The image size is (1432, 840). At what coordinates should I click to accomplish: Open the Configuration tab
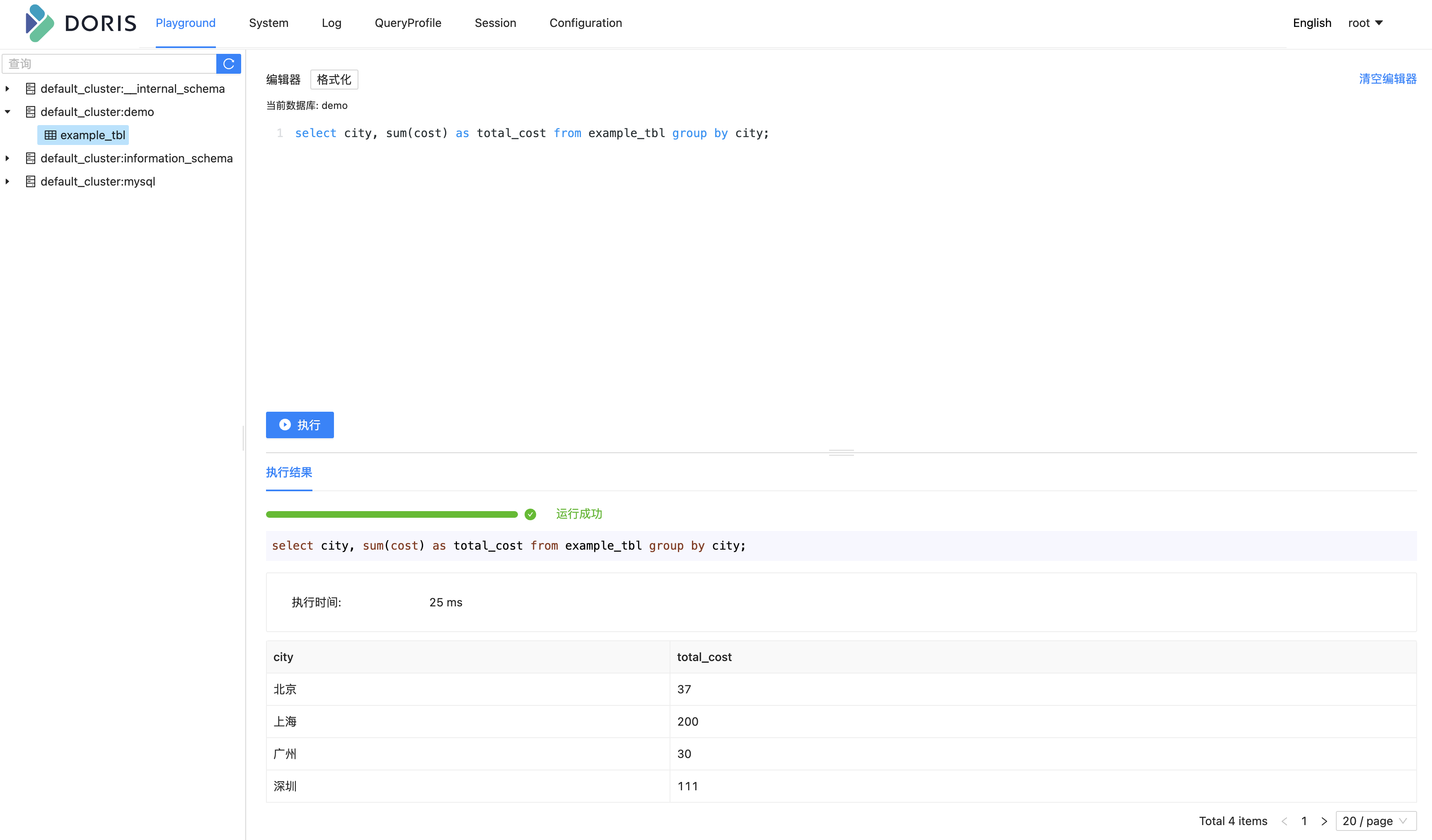pyautogui.click(x=585, y=23)
